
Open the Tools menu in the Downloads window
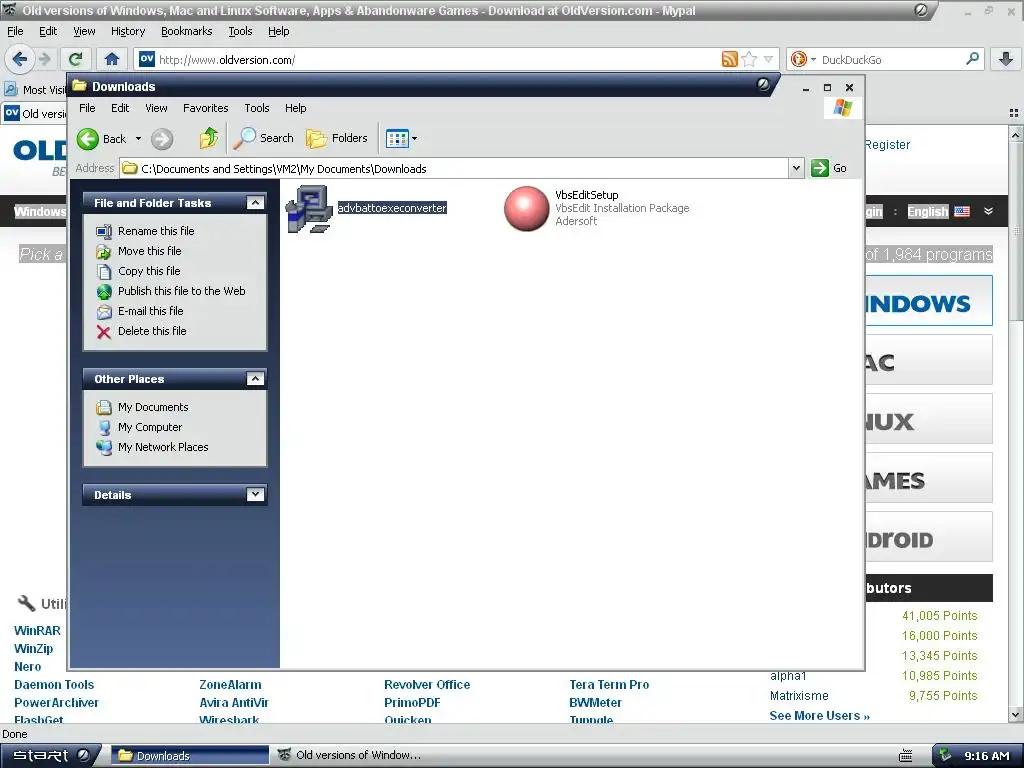257,108
